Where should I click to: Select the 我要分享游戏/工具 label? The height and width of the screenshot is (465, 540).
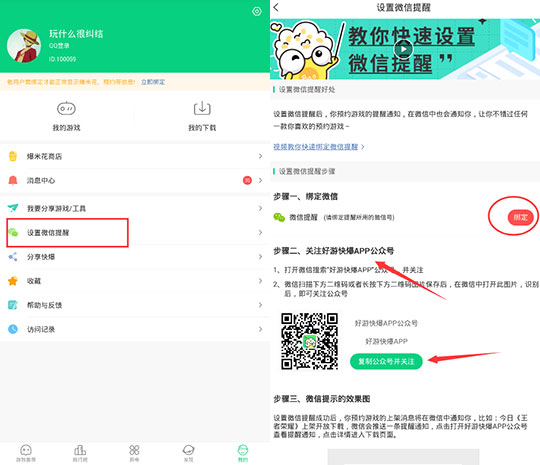click(x=56, y=208)
